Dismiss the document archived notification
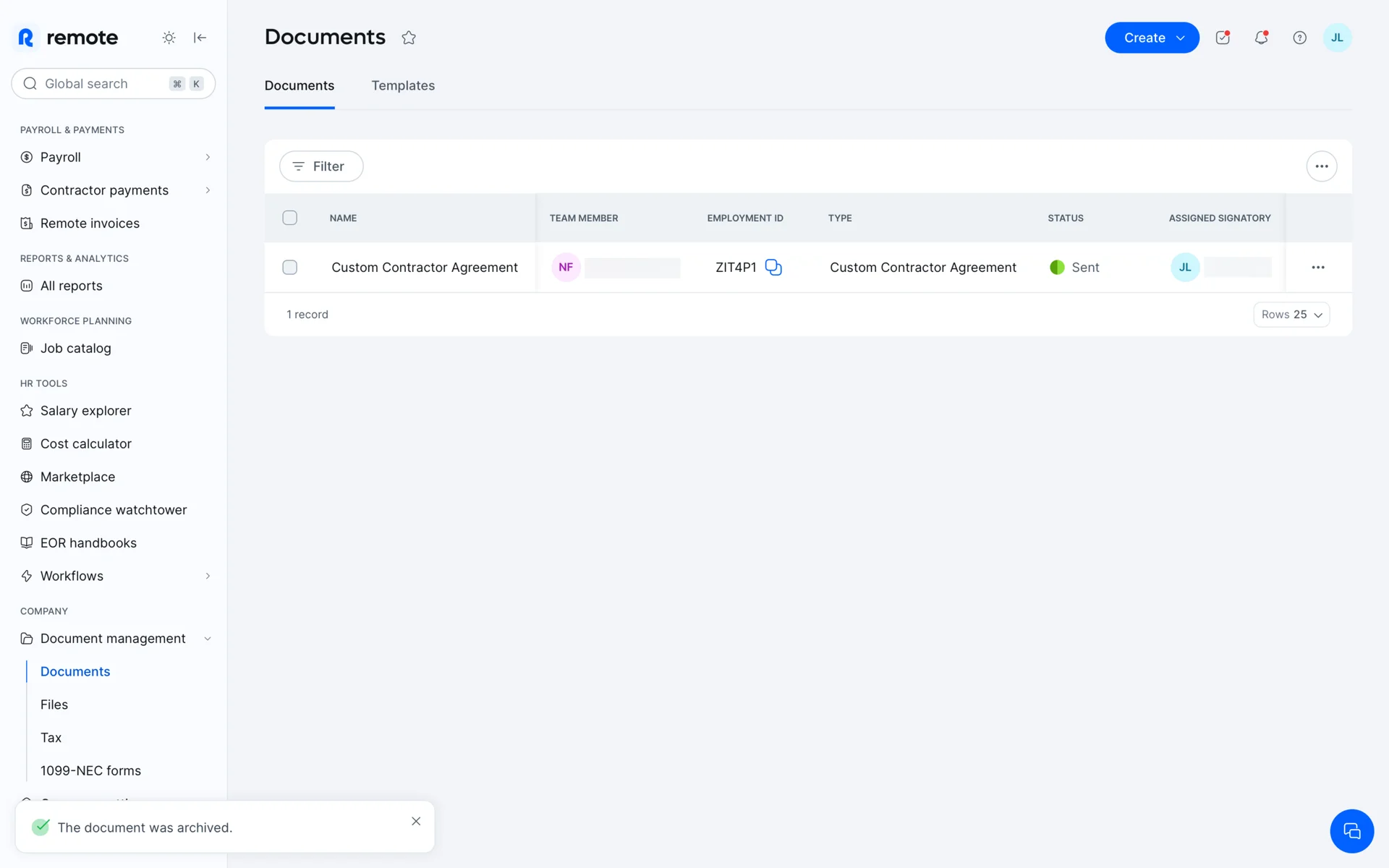The width and height of the screenshot is (1389, 868). [416, 821]
